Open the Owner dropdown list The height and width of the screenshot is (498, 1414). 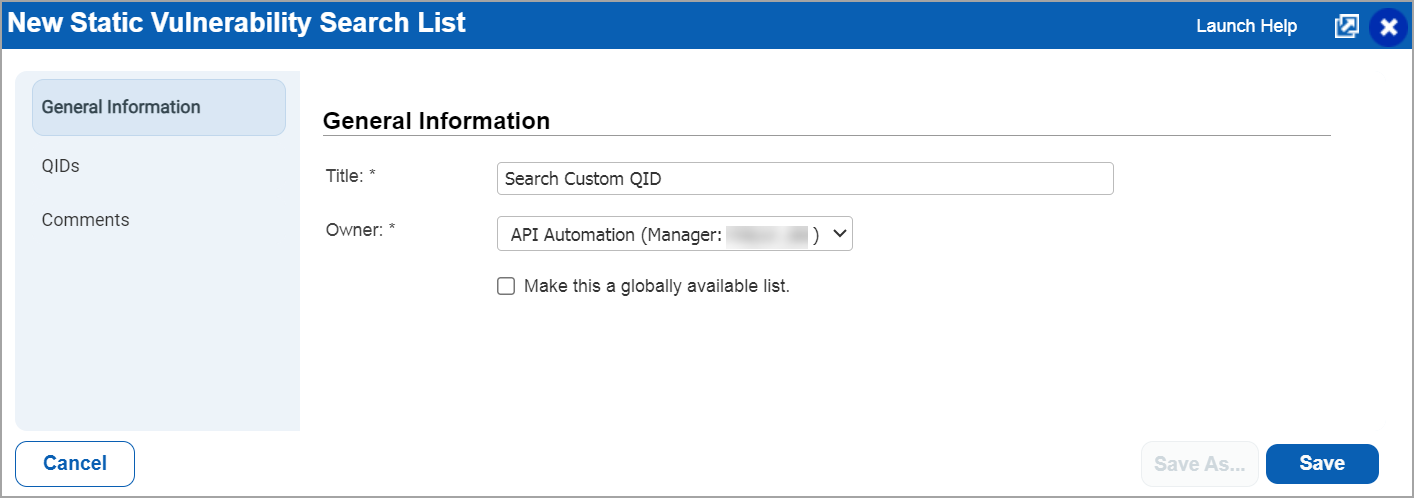coord(674,235)
